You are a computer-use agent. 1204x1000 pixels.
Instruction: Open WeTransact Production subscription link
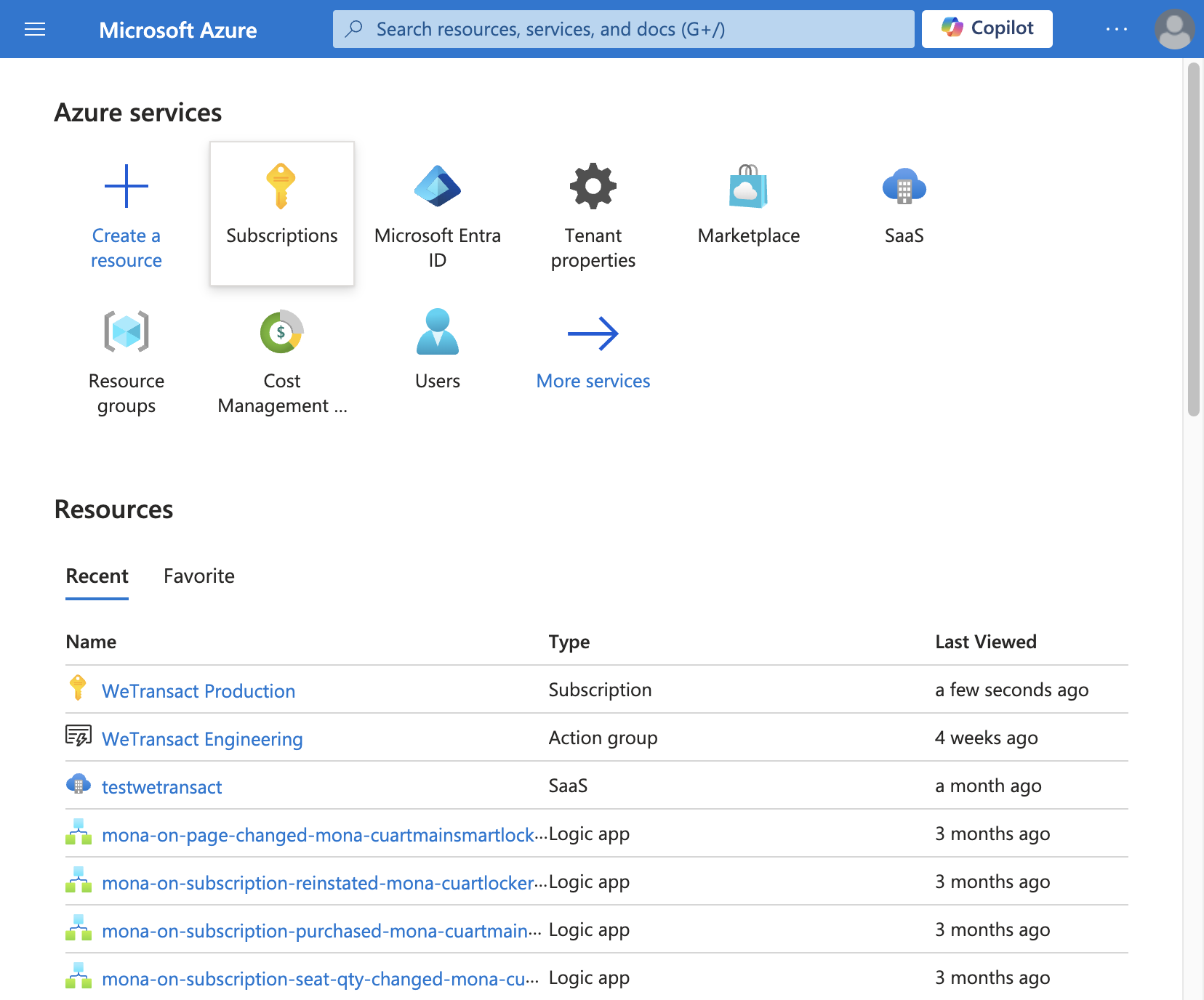tap(198, 691)
